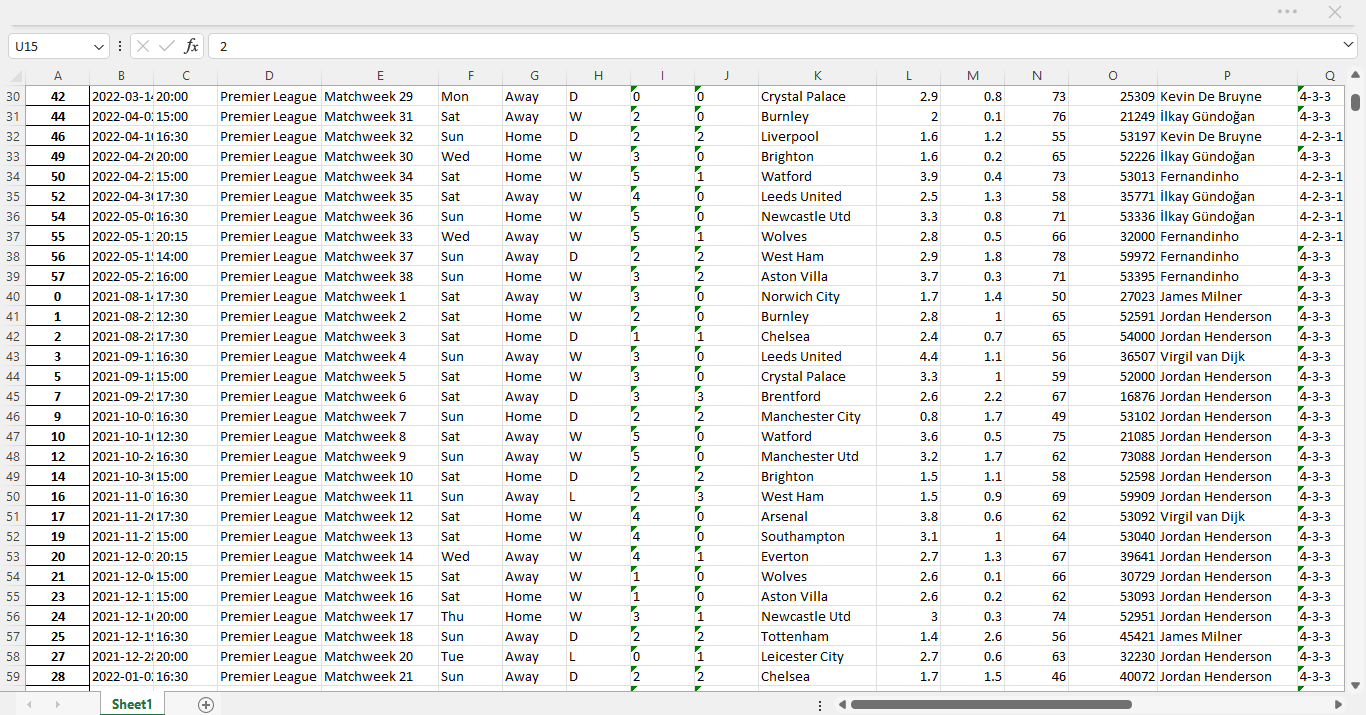Image resolution: width=1366 pixels, height=715 pixels.
Task: Cancel the cell entry with the X icon
Action: tap(143, 46)
